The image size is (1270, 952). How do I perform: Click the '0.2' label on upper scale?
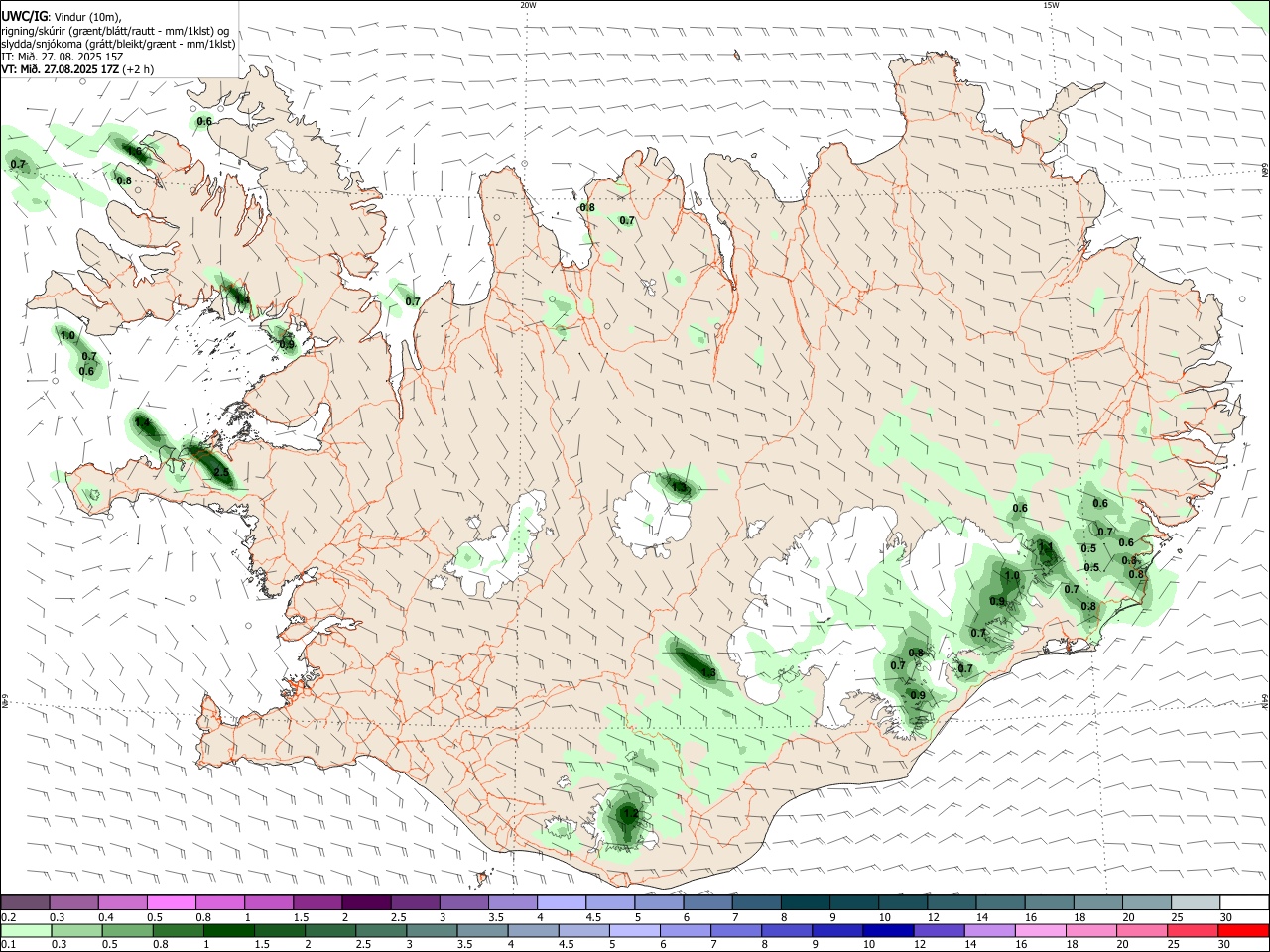point(9,917)
